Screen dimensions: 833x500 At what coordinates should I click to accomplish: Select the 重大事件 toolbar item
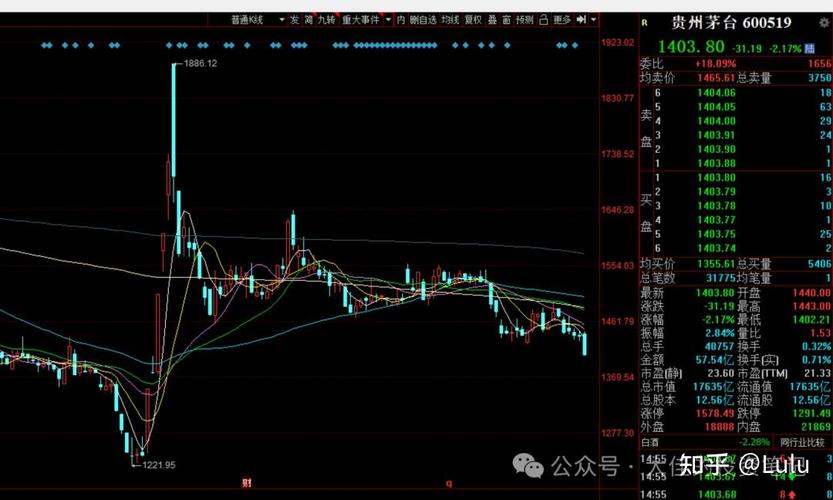click(361, 20)
